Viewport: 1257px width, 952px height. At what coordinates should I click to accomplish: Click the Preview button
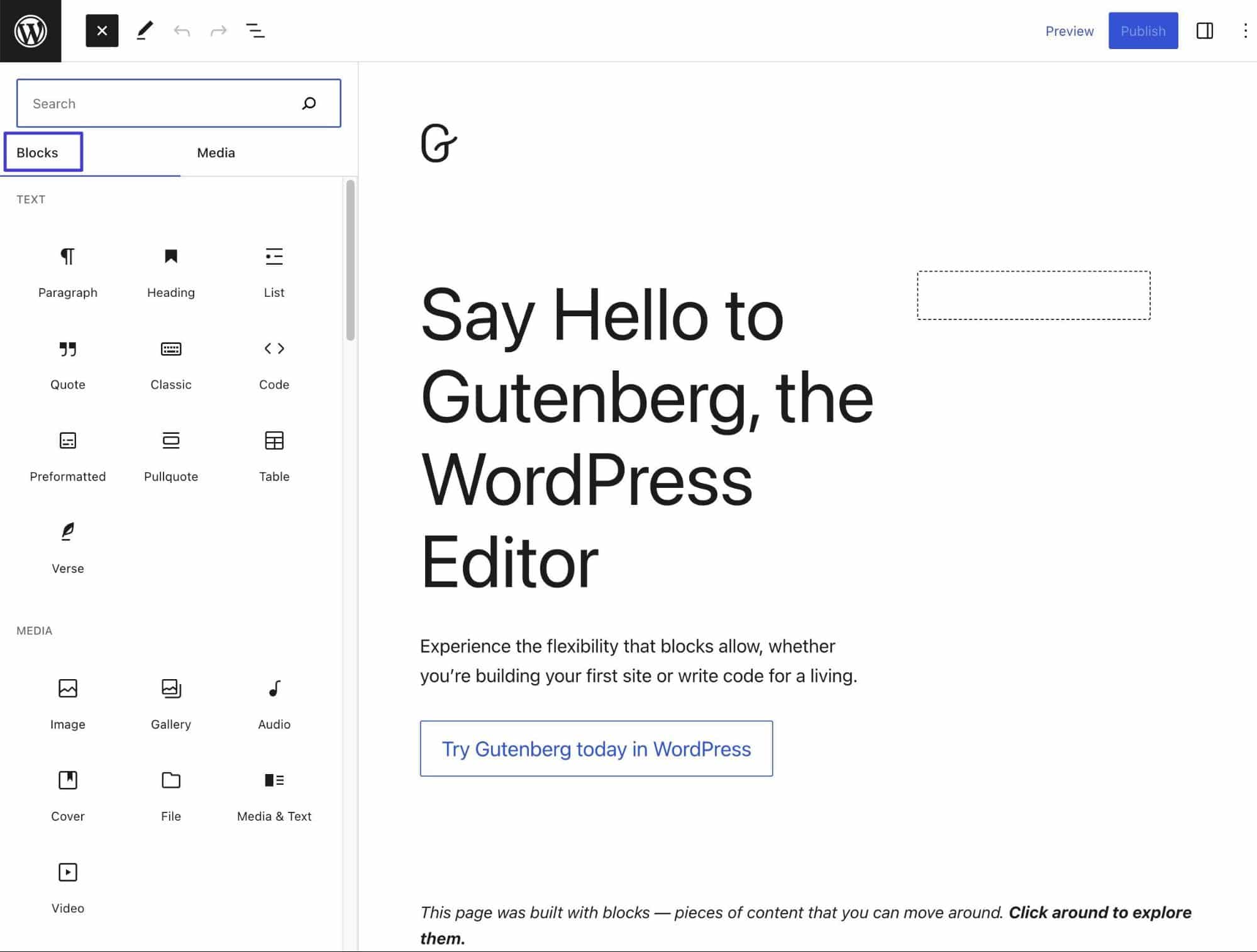pyautogui.click(x=1069, y=30)
